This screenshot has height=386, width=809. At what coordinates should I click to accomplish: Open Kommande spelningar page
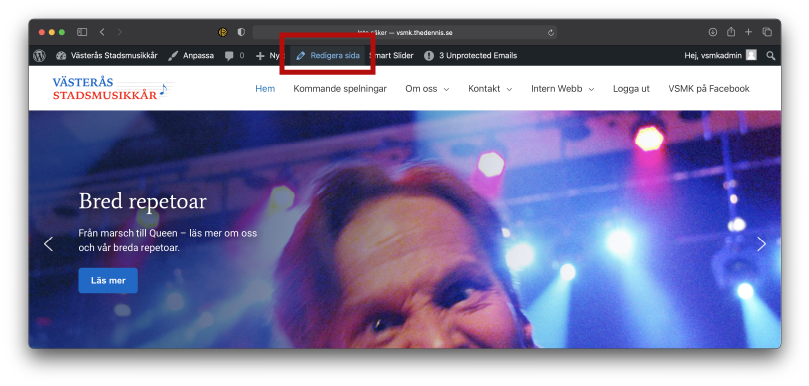340,89
